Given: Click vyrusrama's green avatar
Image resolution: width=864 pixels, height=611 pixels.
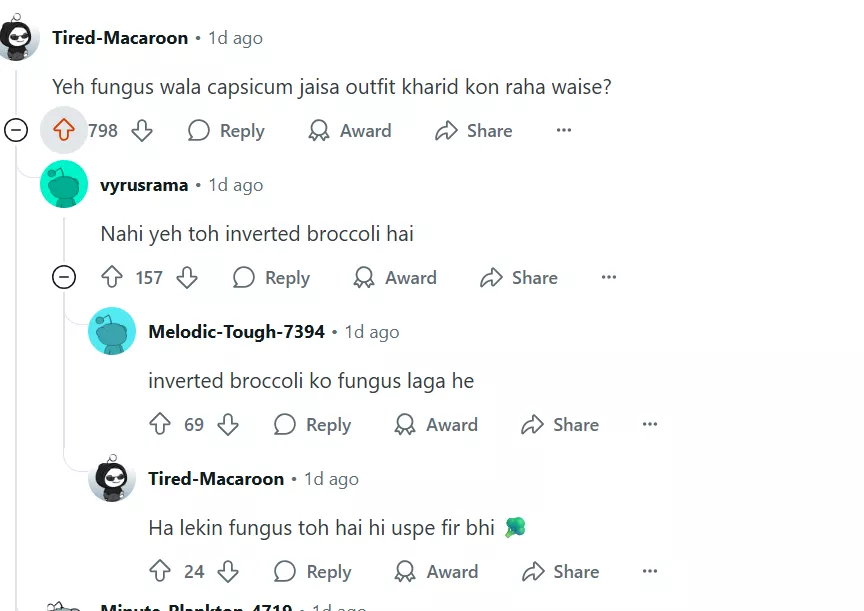Looking at the screenshot, I should click(64, 185).
